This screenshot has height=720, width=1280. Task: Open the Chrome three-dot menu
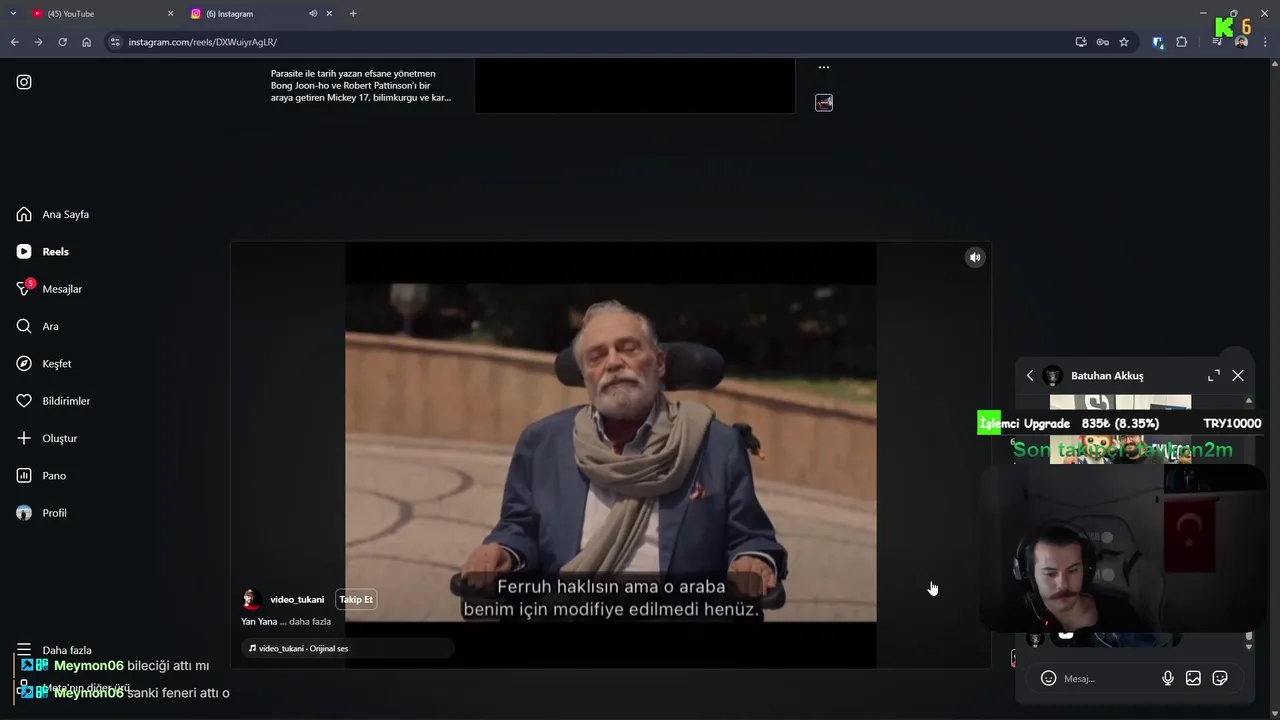(x=1265, y=42)
